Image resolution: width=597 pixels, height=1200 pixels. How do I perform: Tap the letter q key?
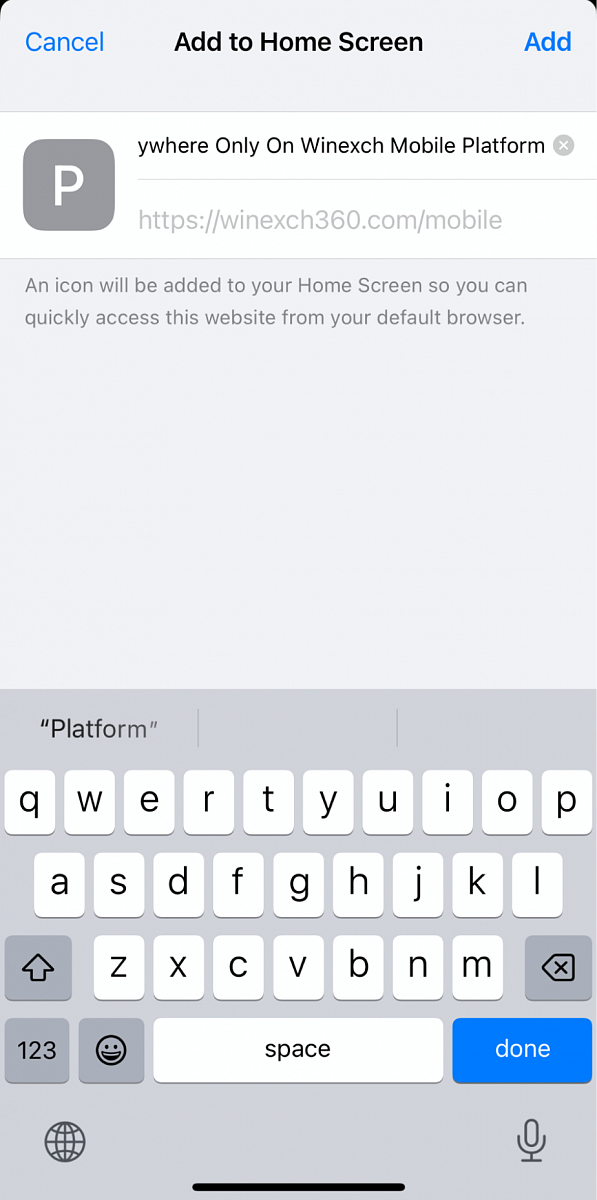pyautogui.click(x=30, y=802)
